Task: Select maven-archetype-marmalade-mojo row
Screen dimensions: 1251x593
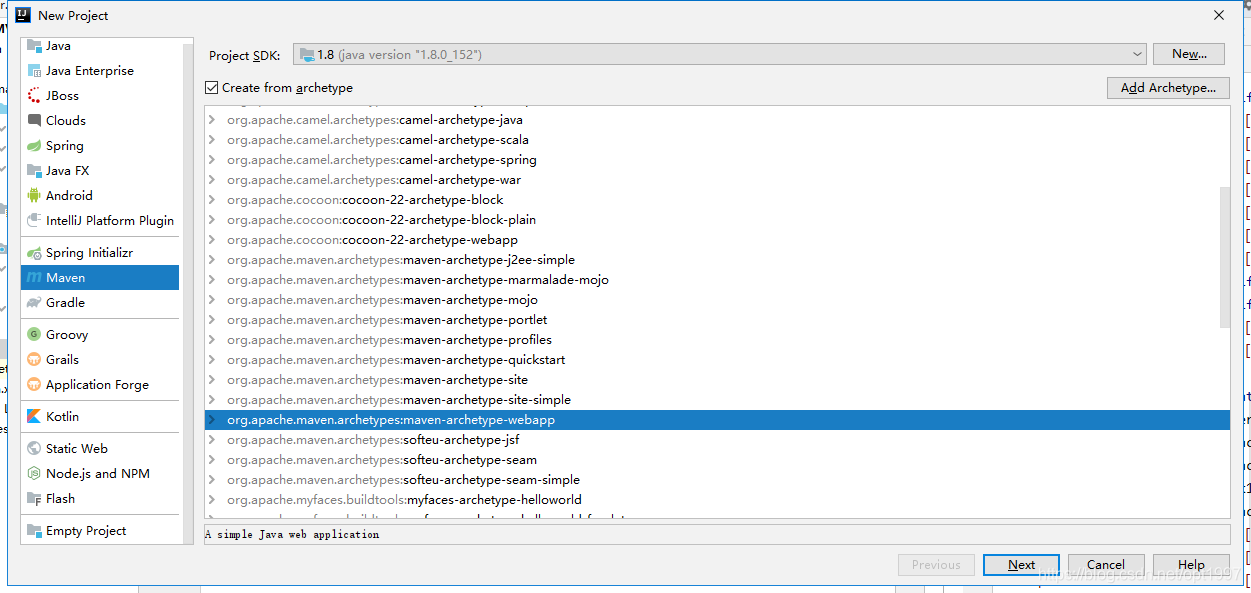Action: pos(717,280)
